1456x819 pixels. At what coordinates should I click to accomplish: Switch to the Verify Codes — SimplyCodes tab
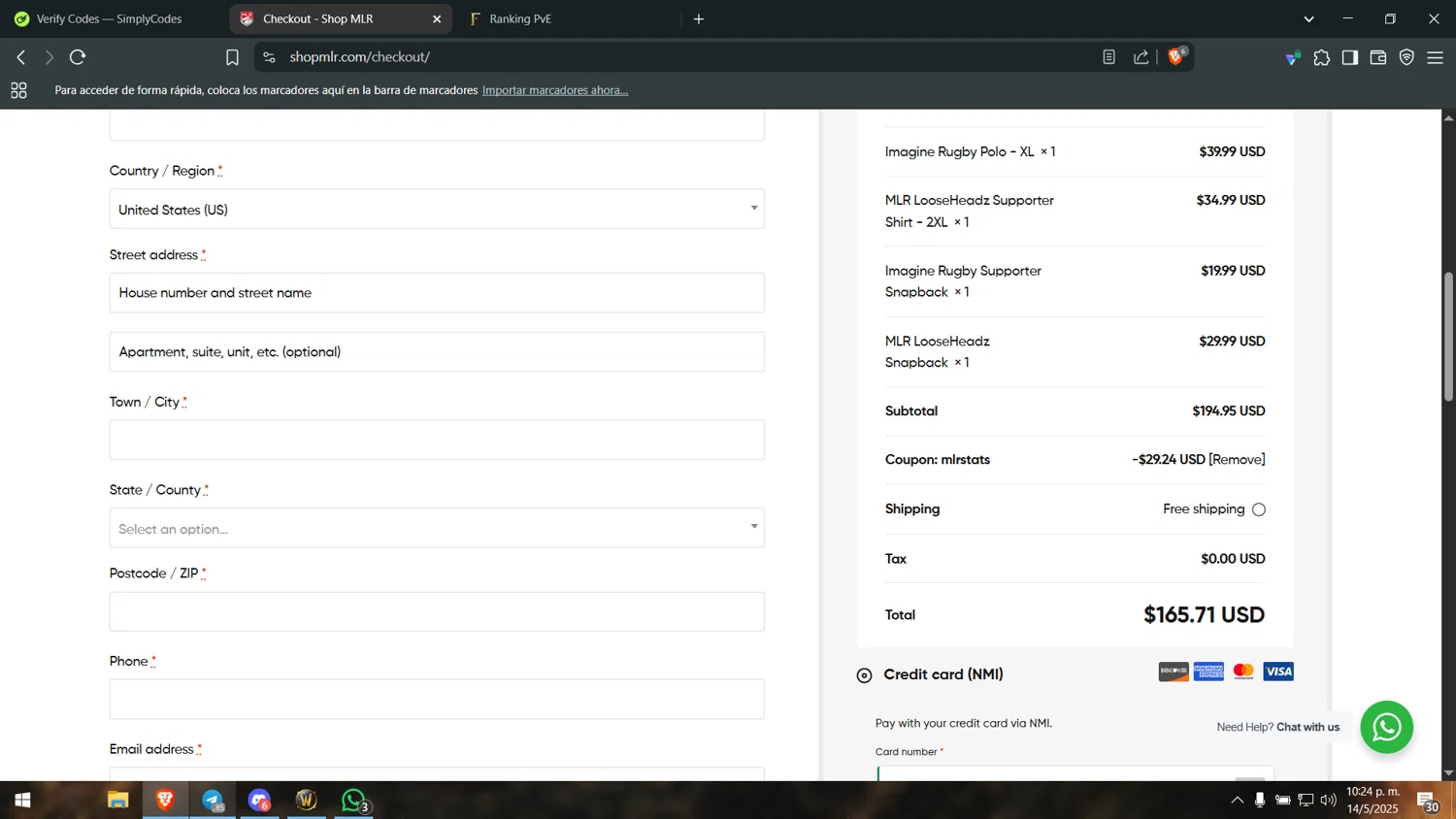111,18
